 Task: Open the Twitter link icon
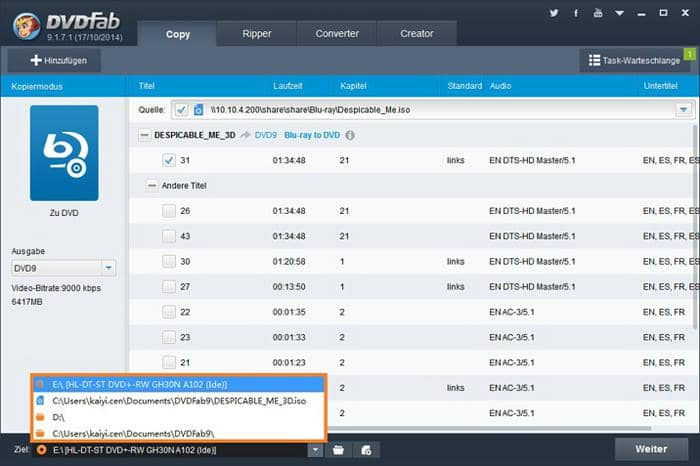(554, 13)
